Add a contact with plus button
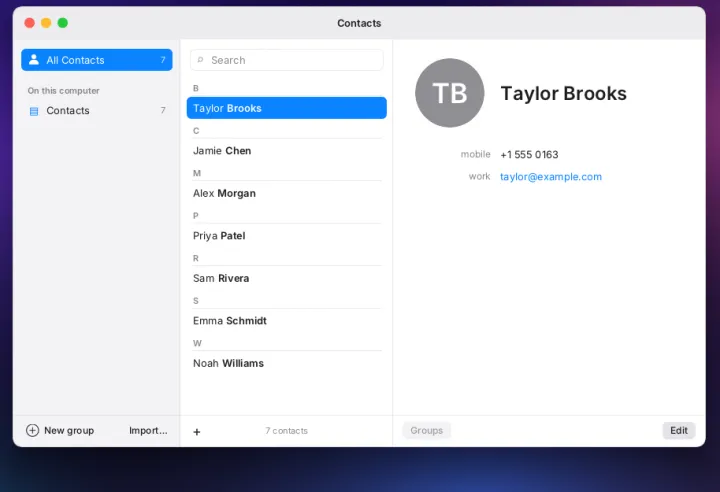The width and height of the screenshot is (720, 492). (197, 432)
